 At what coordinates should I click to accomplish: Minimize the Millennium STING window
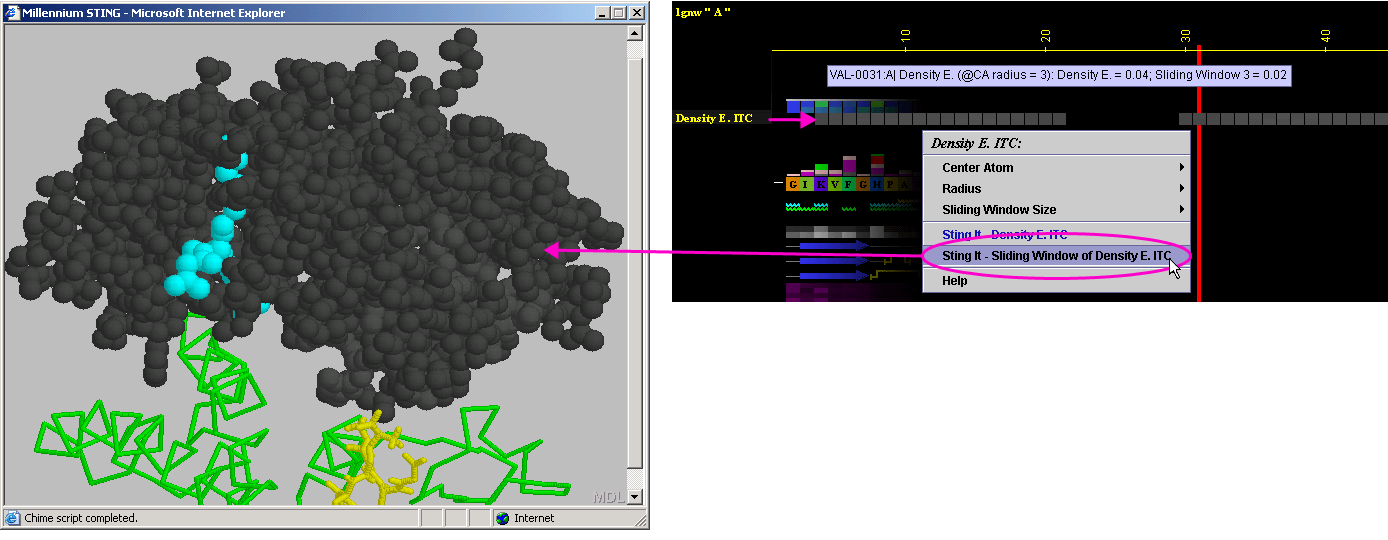[x=601, y=13]
